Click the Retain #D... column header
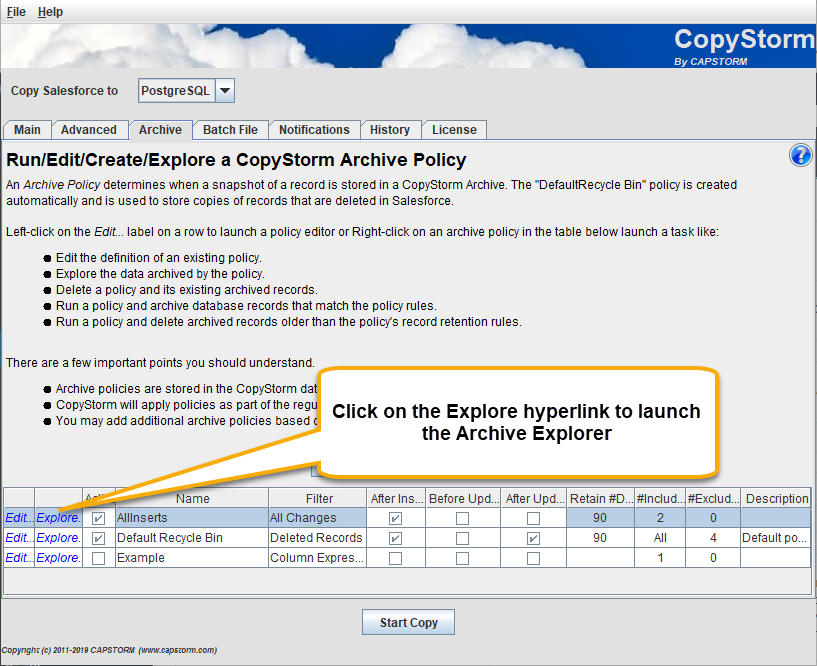 tap(600, 499)
